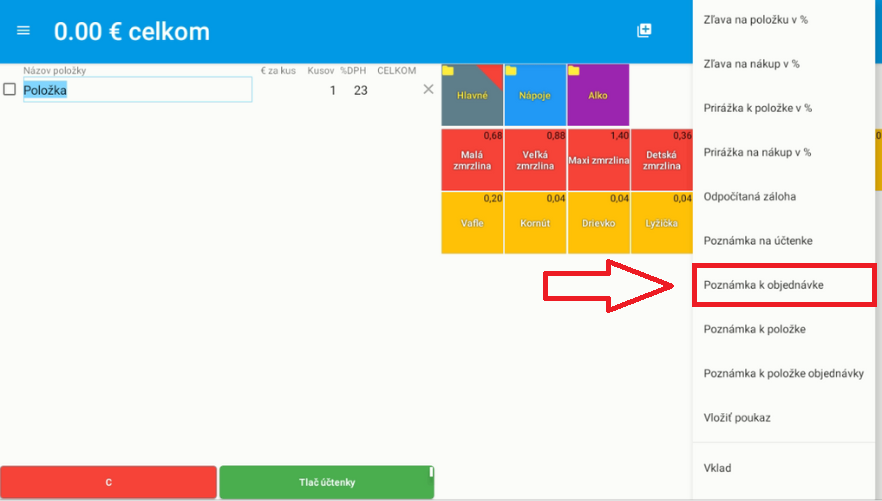882x501 pixels.
Task: Choose Poznámka k objednávke from menu
Action: 777,285
